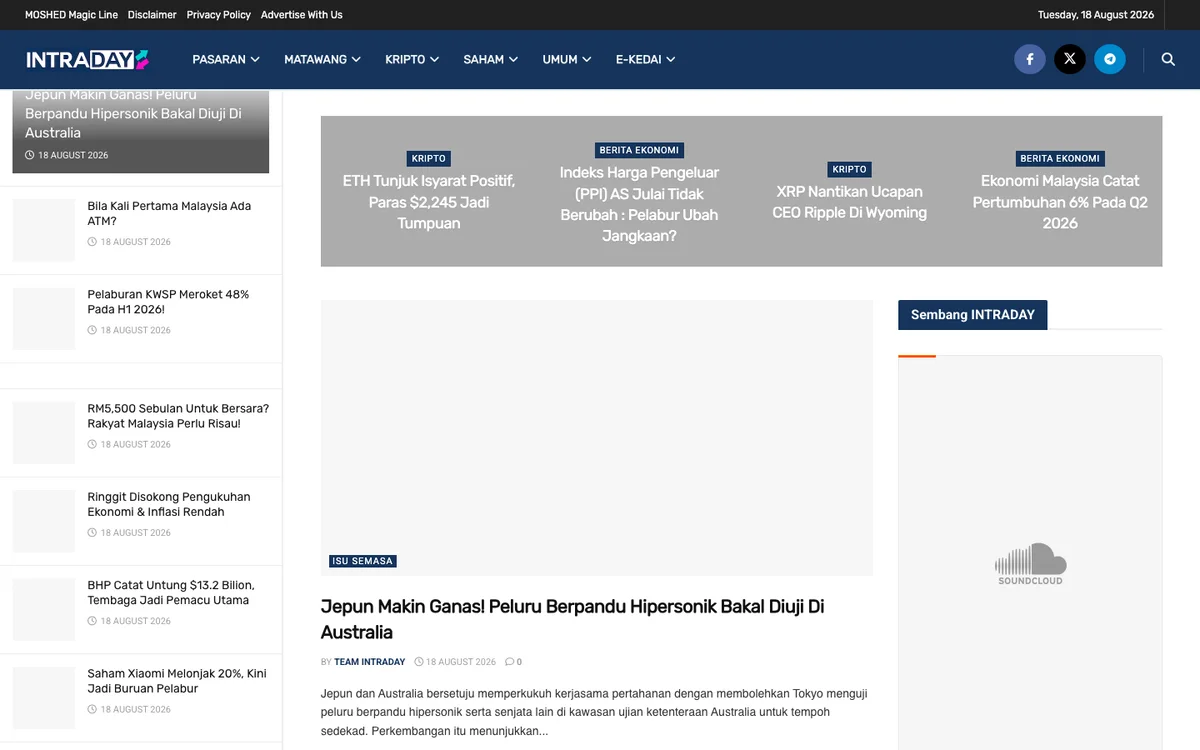This screenshot has width=1200, height=750.
Task: Click header date Tuesday, 18 August 2026
Action: 1096,15
